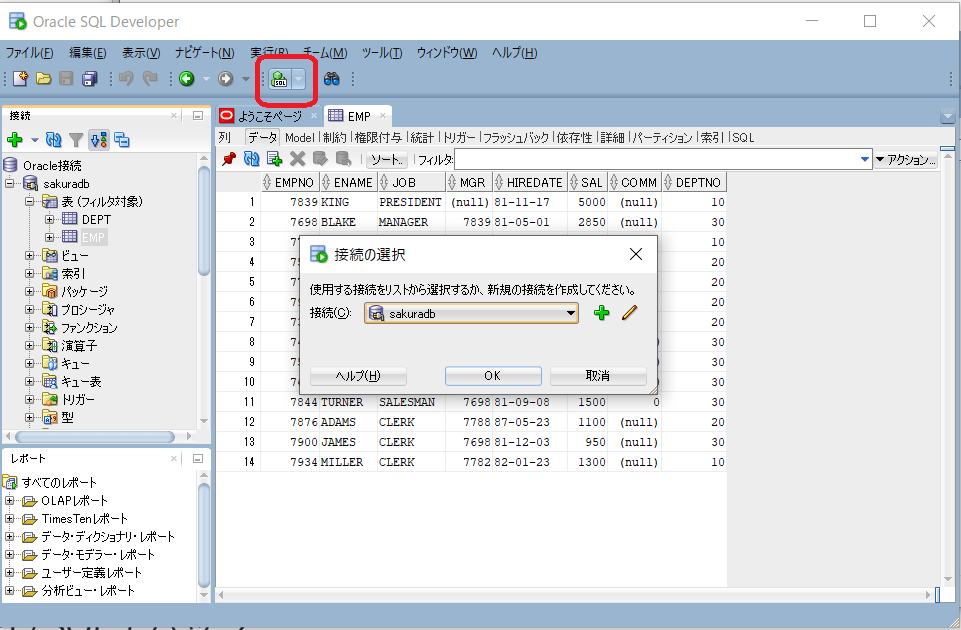Screen dimensions: 961x630
Task: Open the new connection dropdown arrow in Connections panel
Action: (34, 140)
